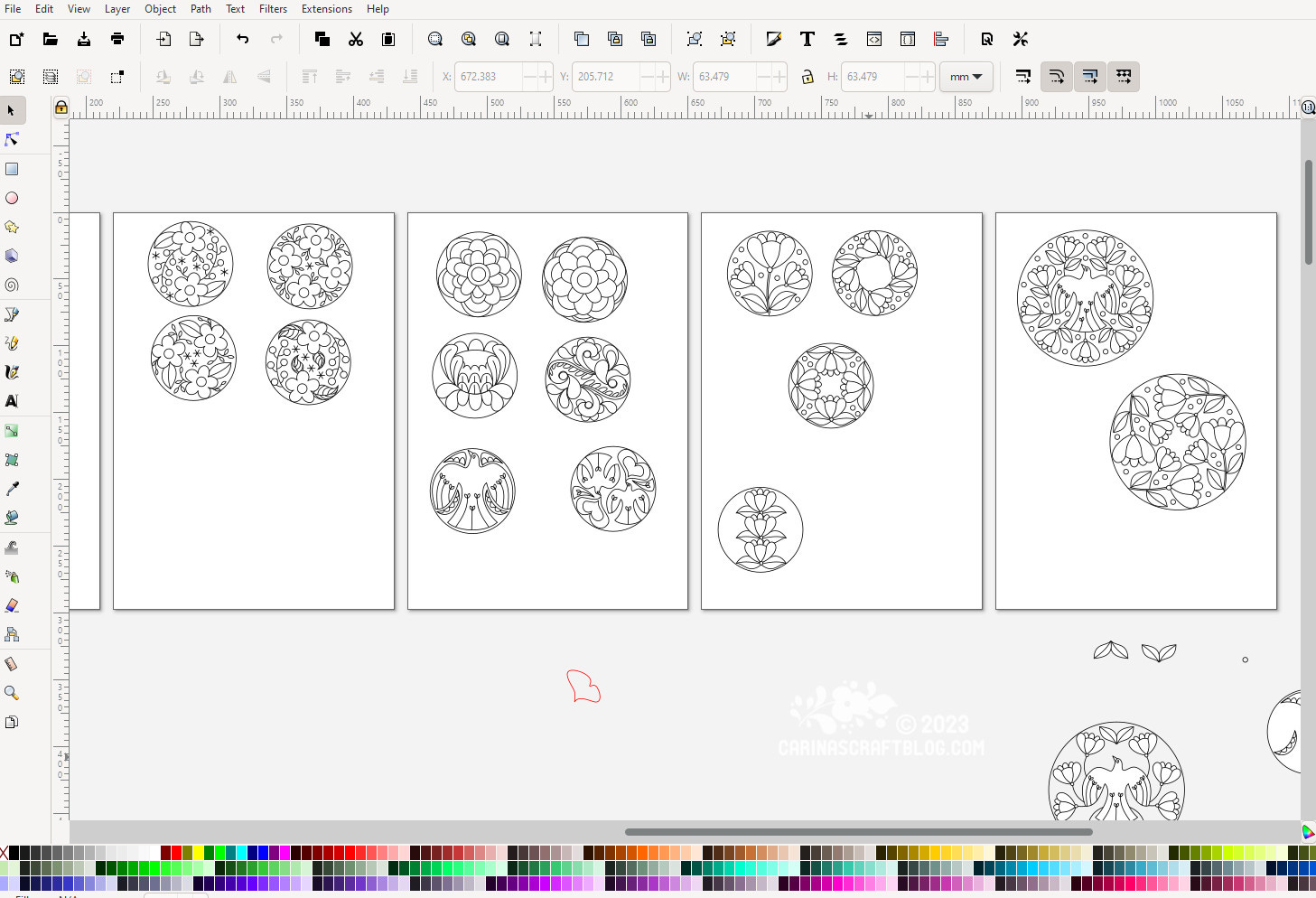This screenshot has height=898, width=1316.
Task: Increase Y position with plus button
Action: (662, 77)
